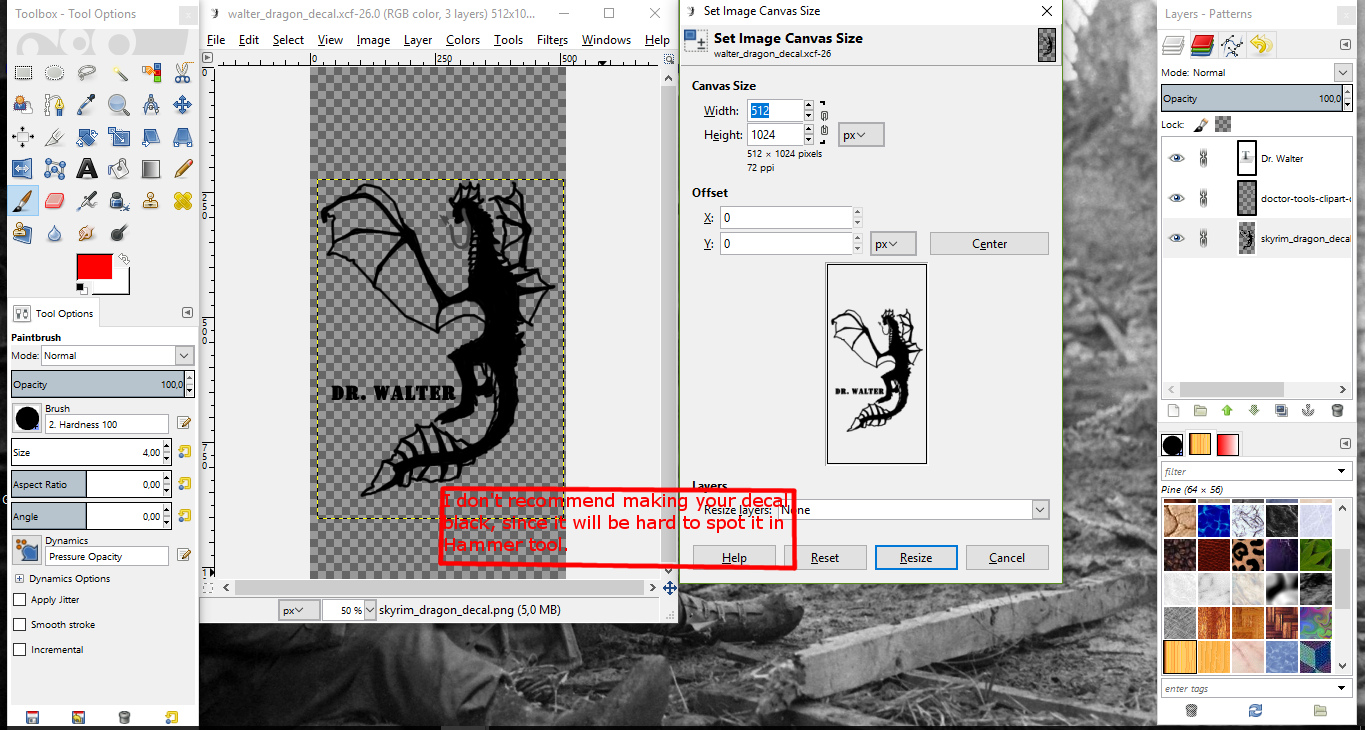The height and width of the screenshot is (730, 1366).
Task: Open the Canvas Size unit px dropdown
Action: [861, 135]
